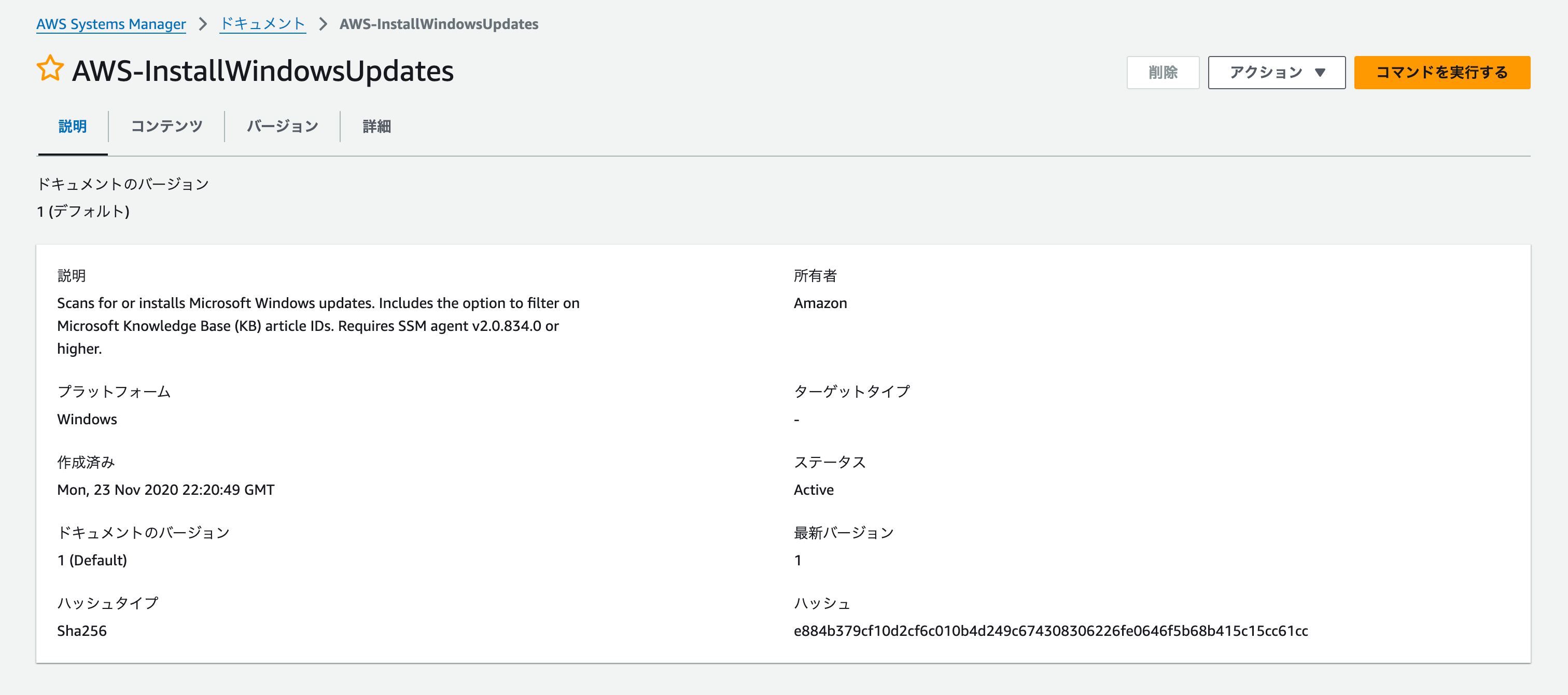Click the dropdown arrow on アクション button
The height and width of the screenshot is (695, 1568).
pyautogui.click(x=1320, y=73)
